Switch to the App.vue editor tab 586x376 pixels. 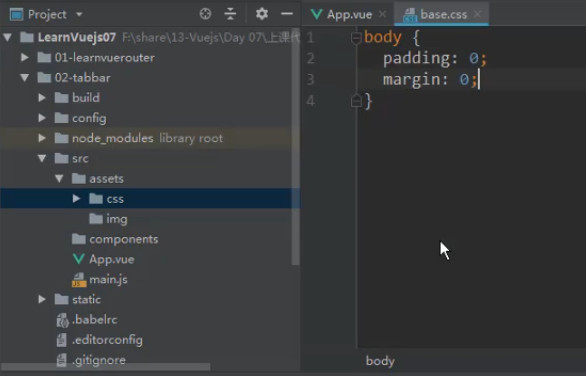click(x=349, y=15)
